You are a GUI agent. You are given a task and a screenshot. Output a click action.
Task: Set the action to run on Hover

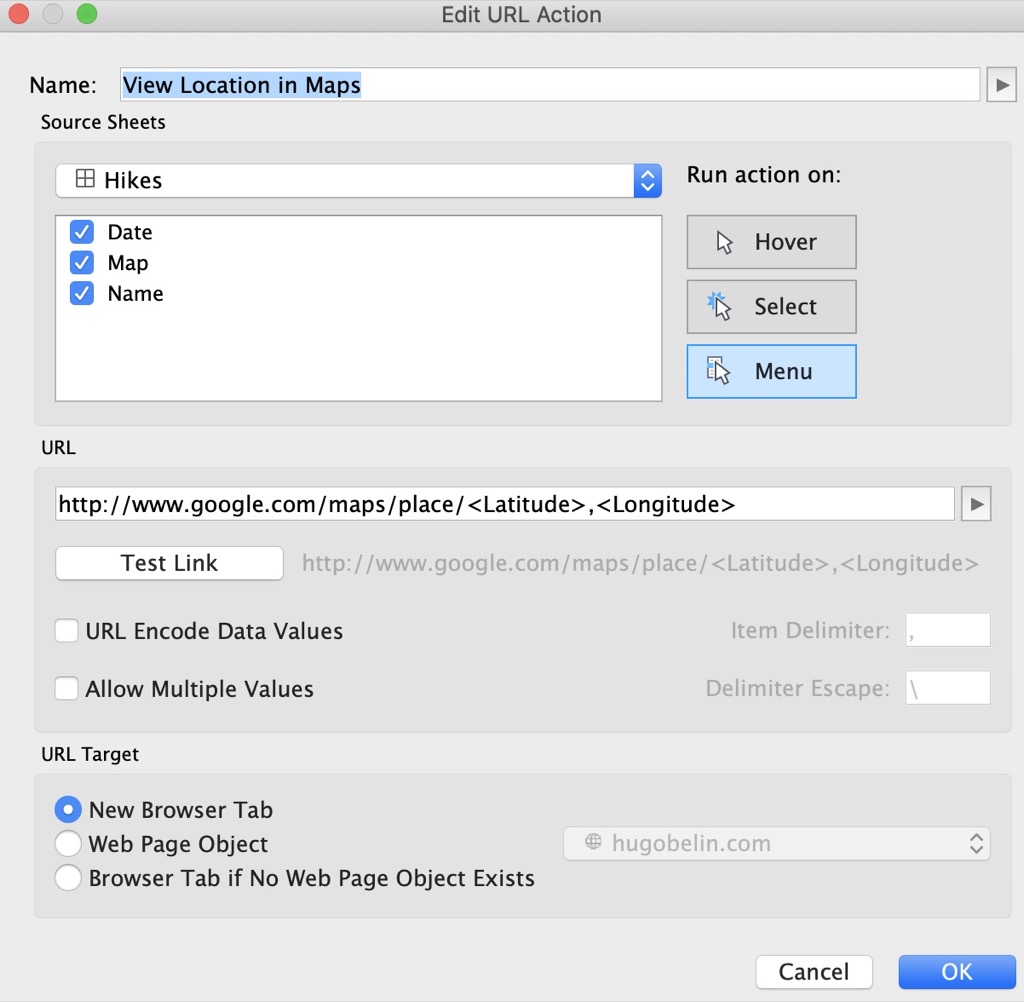[770, 242]
